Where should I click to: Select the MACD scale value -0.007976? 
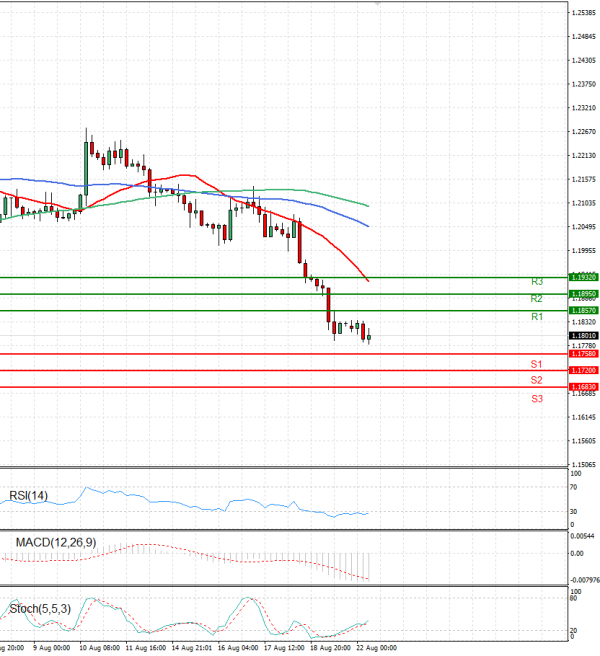coord(585,580)
